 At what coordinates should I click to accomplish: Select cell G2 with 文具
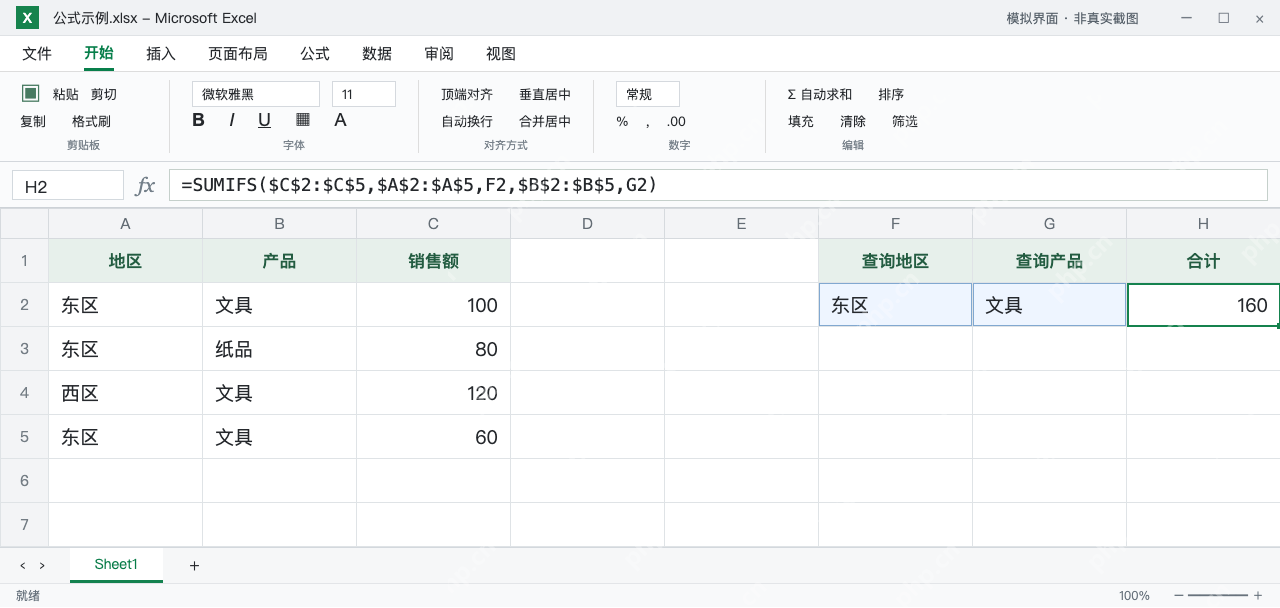click(x=1050, y=305)
